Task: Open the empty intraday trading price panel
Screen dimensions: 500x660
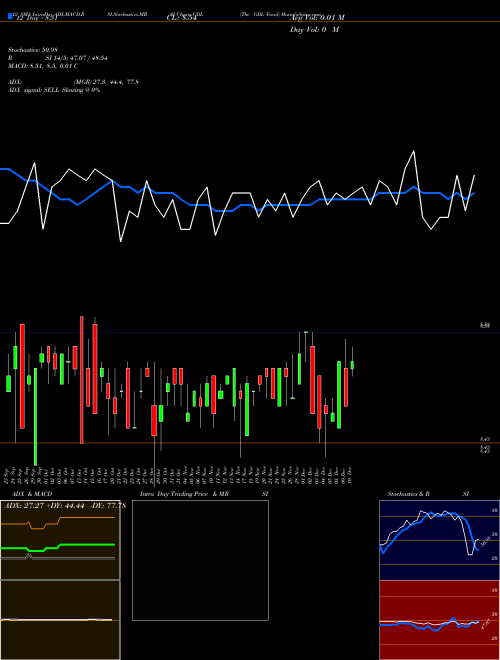Action: tap(200, 560)
